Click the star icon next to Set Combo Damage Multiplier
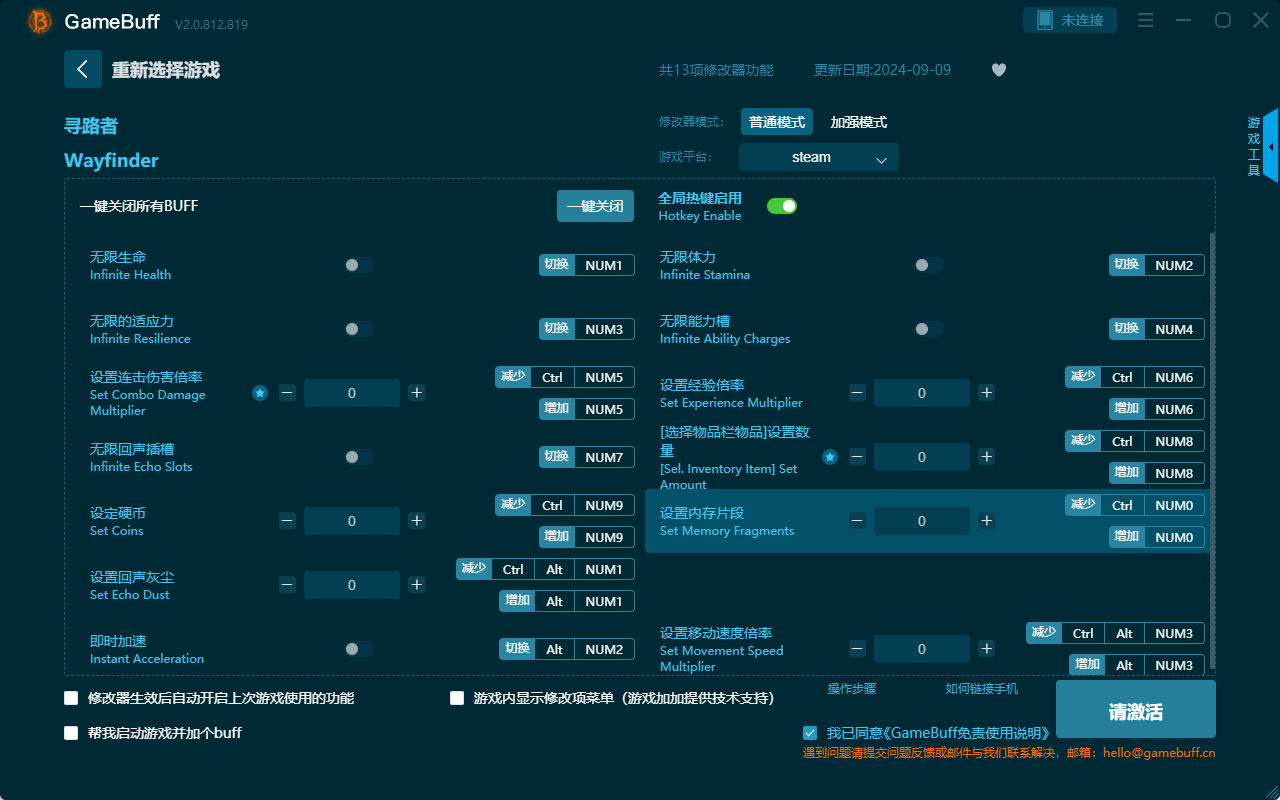This screenshot has width=1280, height=800. pos(259,393)
